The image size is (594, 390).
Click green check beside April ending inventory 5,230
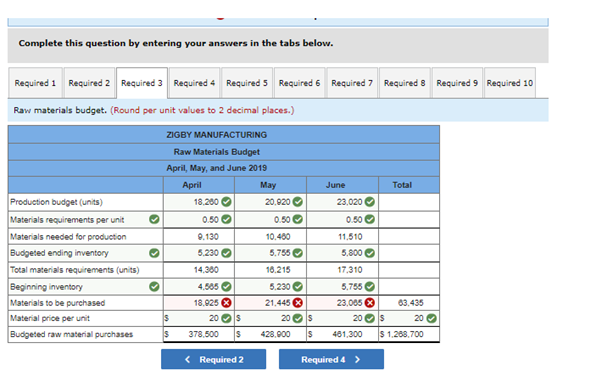[x=227, y=253]
